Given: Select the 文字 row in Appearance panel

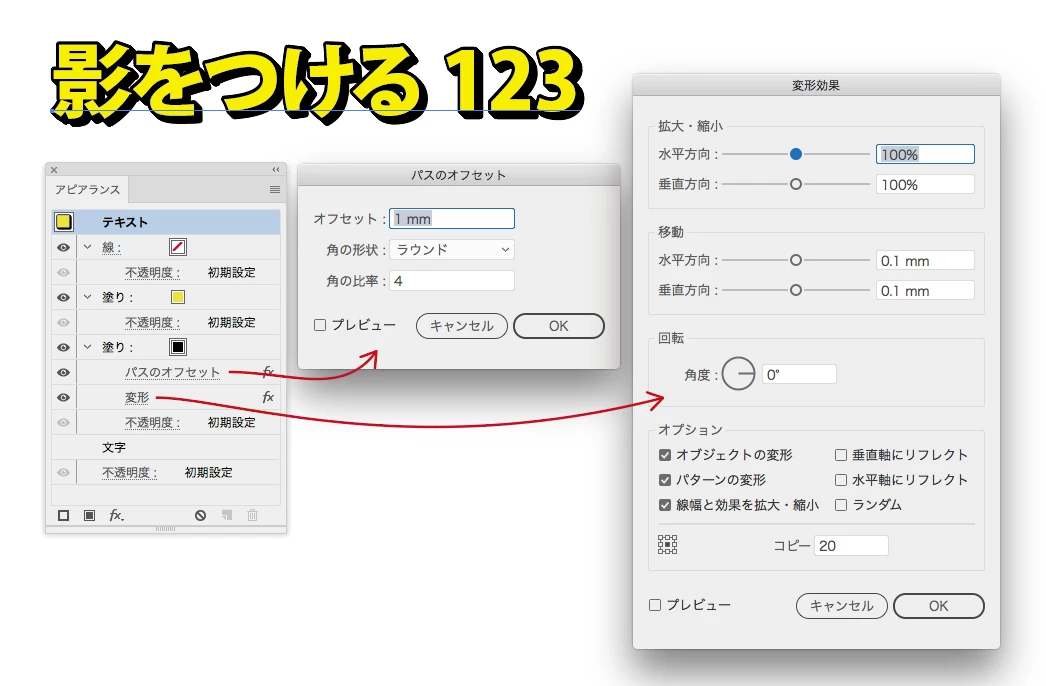Looking at the screenshot, I should 166,447.
